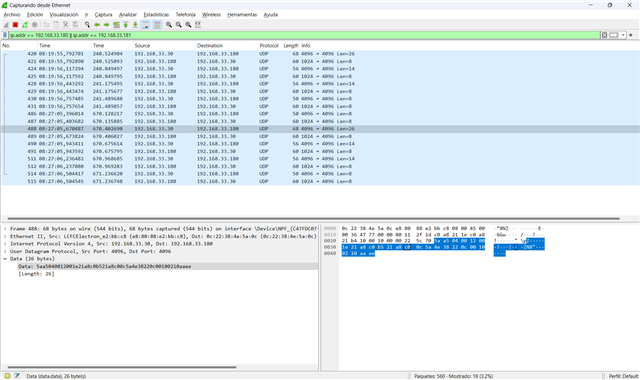The image size is (640, 380).
Task: Sort by the Protocol column header
Action: click(x=269, y=46)
